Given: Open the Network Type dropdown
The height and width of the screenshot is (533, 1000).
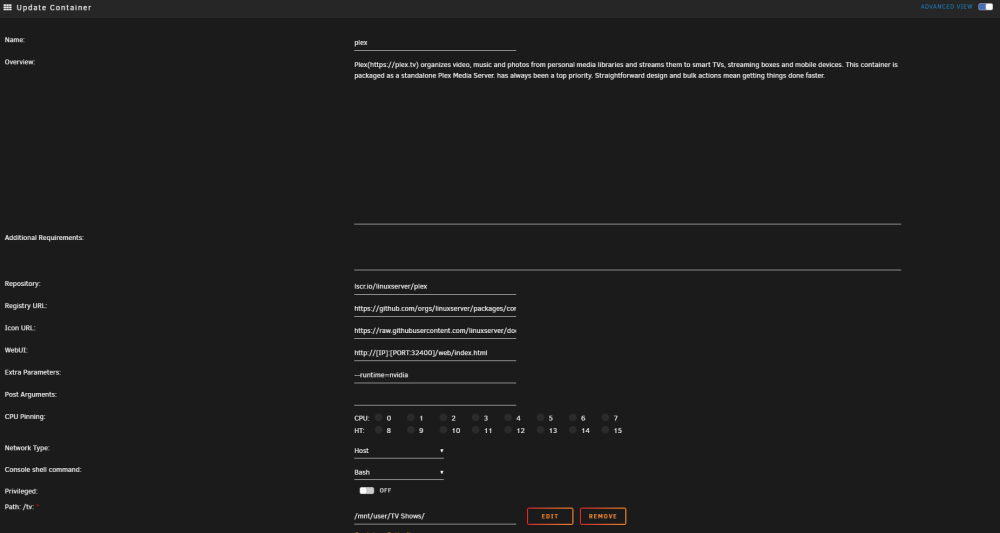Looking at the screenshot, I should pos(399,451).
